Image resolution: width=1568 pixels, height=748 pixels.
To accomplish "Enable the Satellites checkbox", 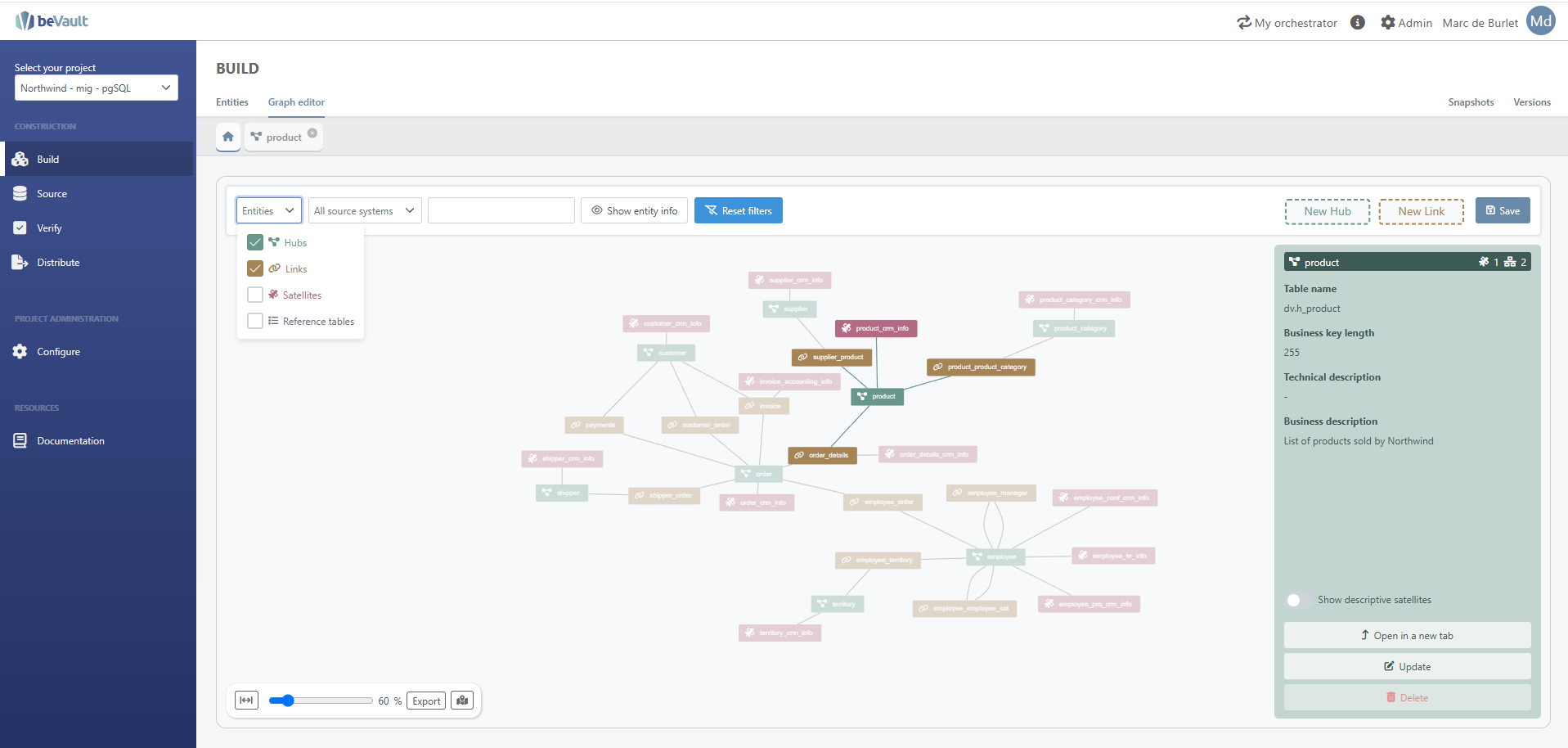I will (x=255, y=295).
